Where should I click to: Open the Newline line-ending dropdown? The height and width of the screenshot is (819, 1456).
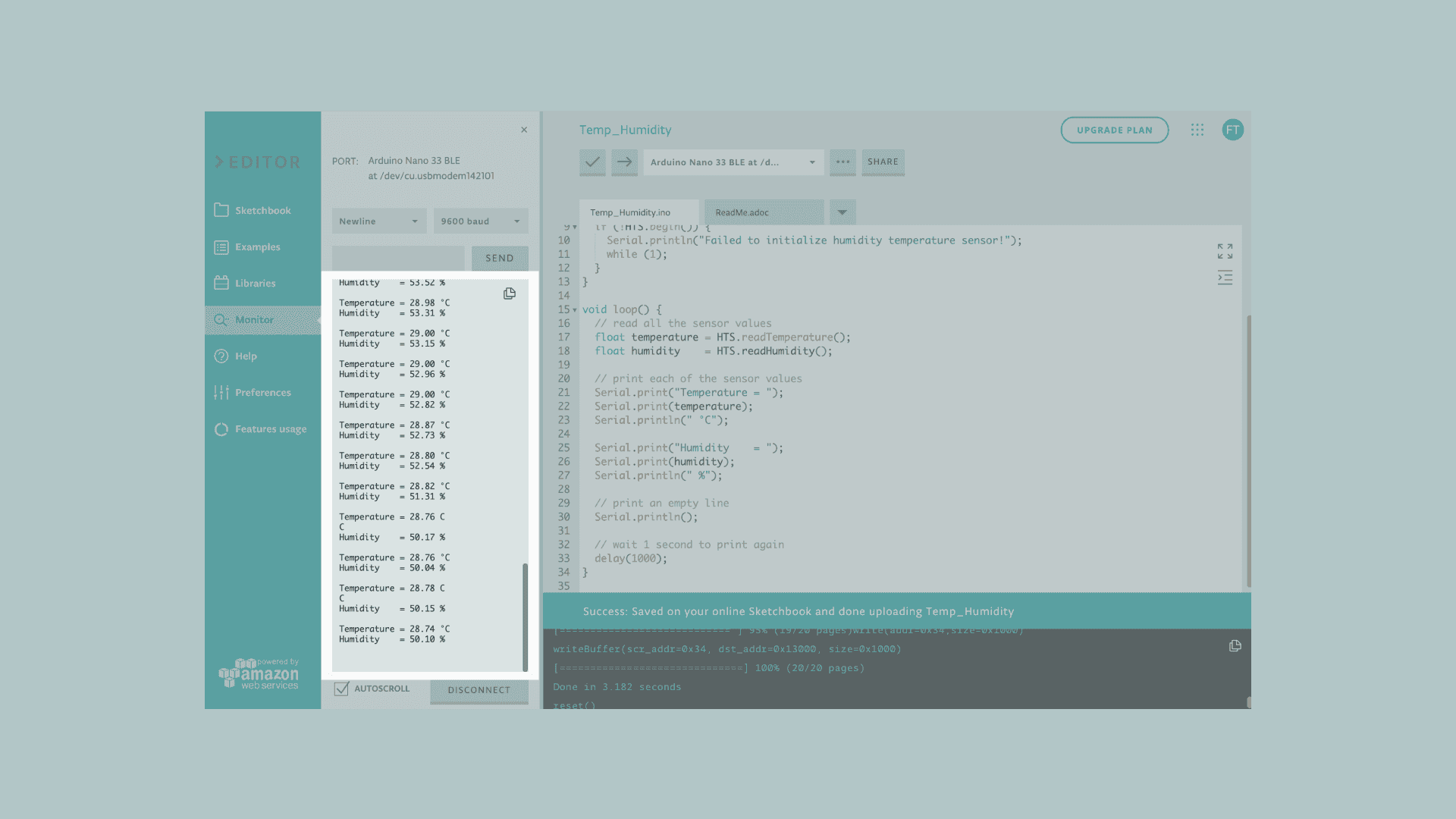pos(378,221)
